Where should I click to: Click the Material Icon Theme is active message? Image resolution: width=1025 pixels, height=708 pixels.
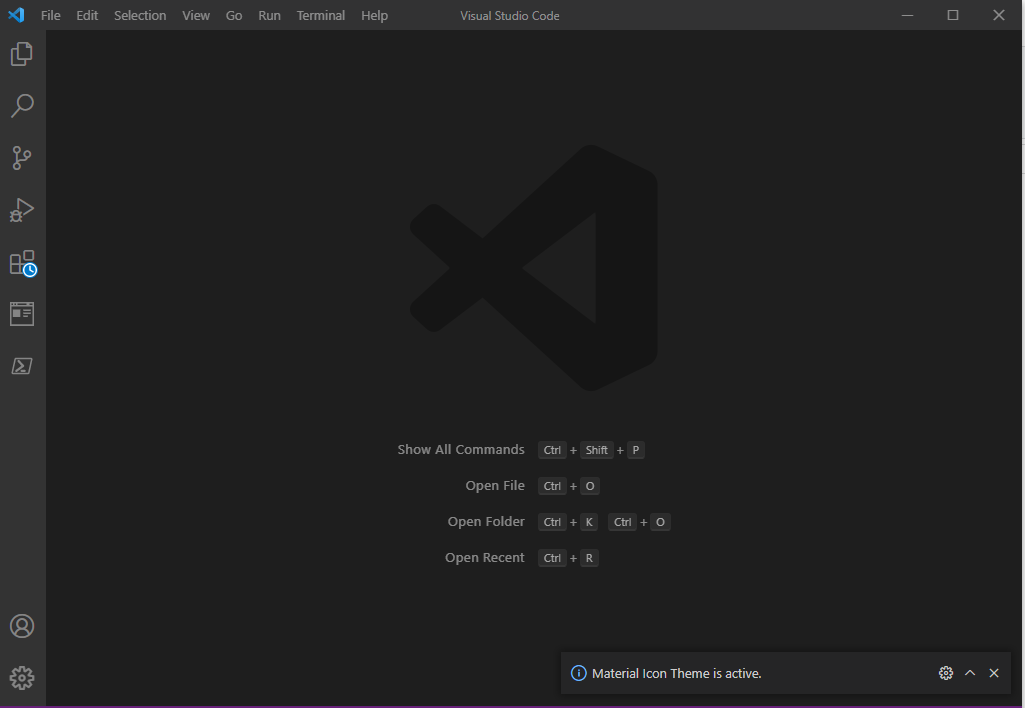[677, 673]
